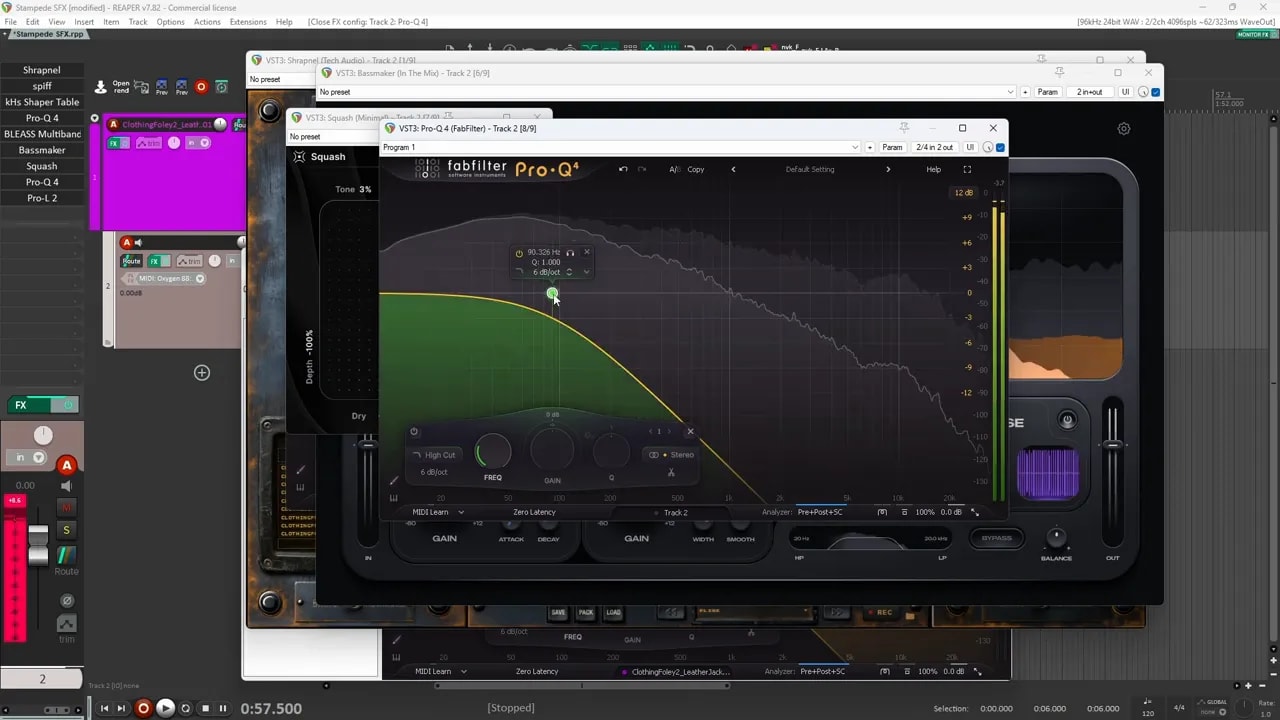1280x720 pixels.
Task: Open Actions menu
Action: click(x=207, y=21)
